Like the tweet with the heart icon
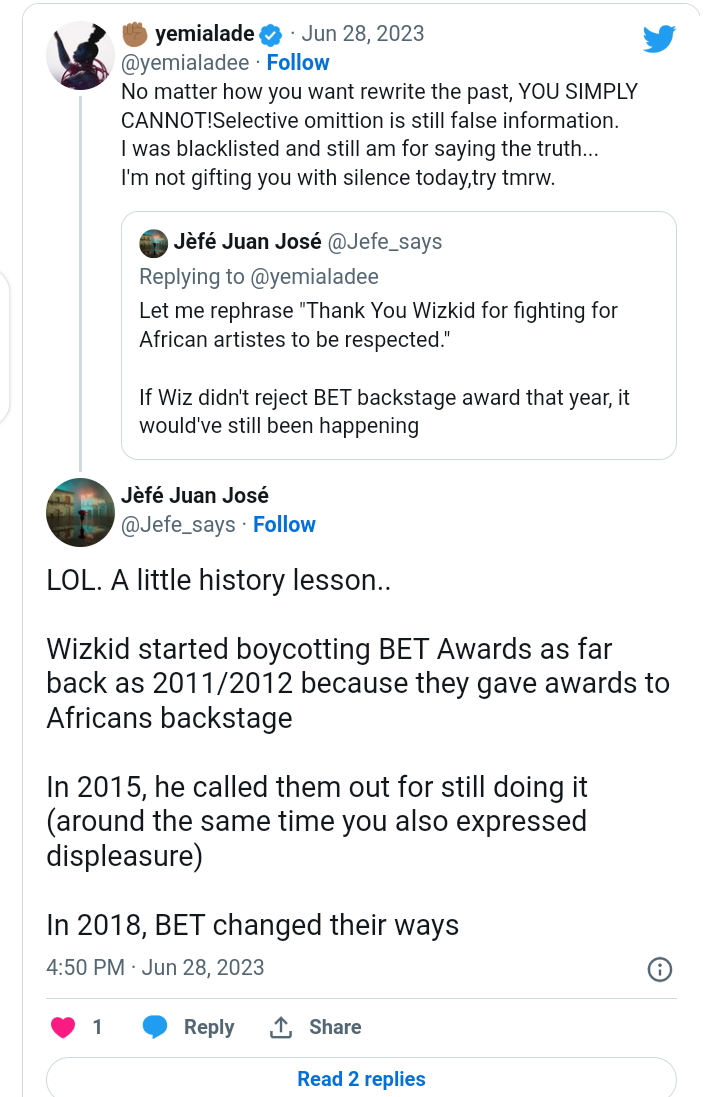The width and height of the screenshot is (720, 1097). tap(63, 1027)
